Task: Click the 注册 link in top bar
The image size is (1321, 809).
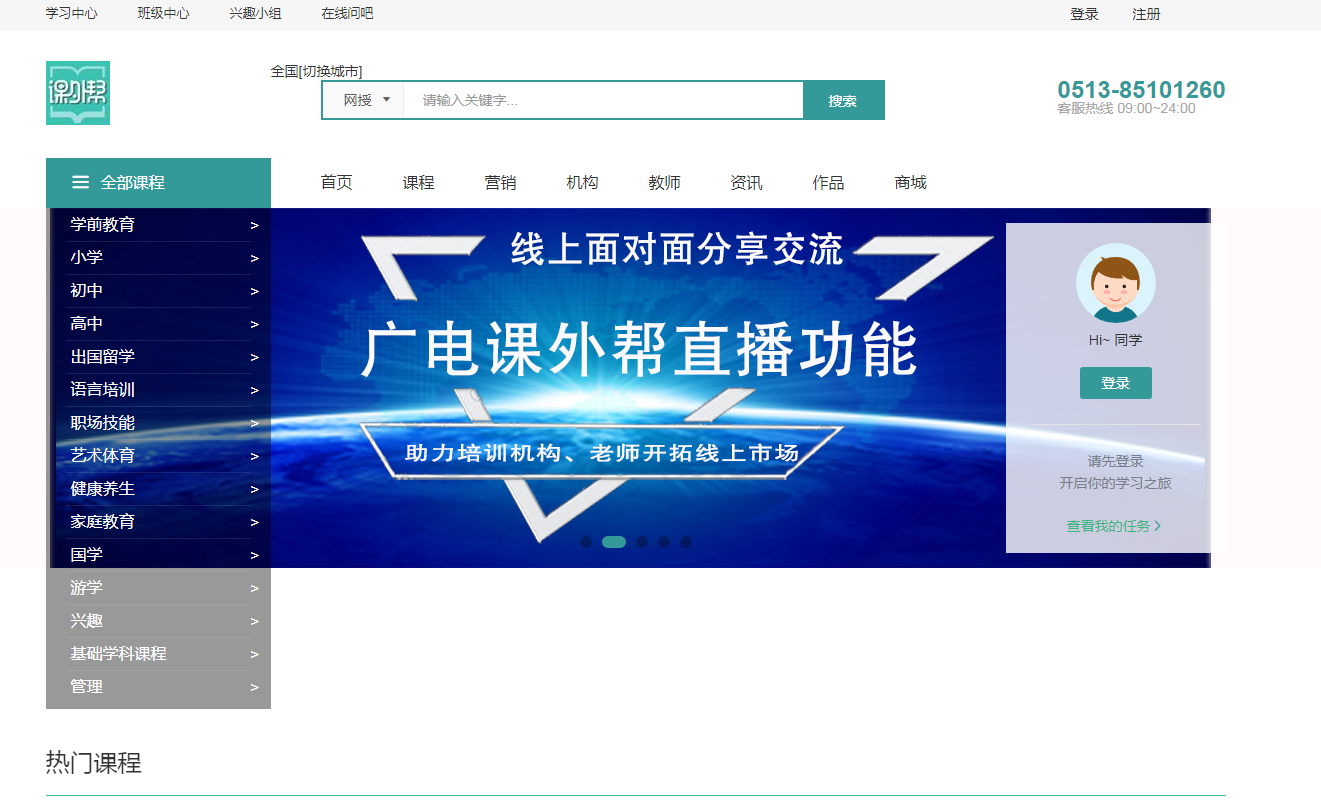Action: coord(1146,14)
